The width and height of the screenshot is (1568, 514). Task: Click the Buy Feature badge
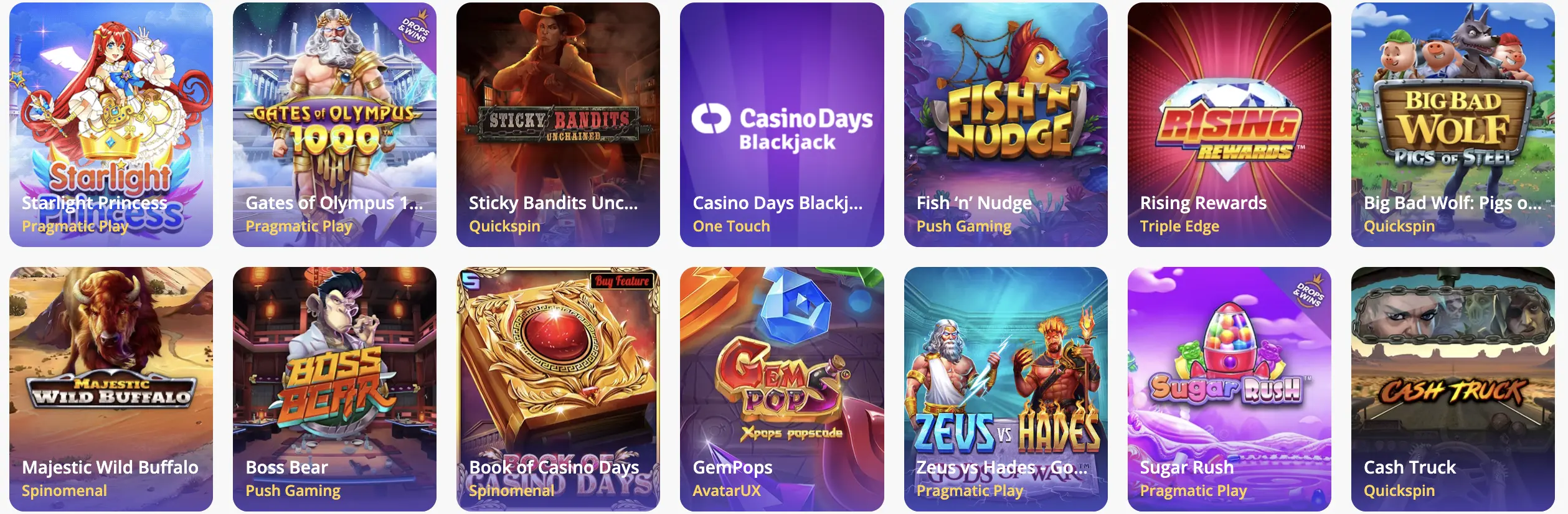click(x=622, y=281)
